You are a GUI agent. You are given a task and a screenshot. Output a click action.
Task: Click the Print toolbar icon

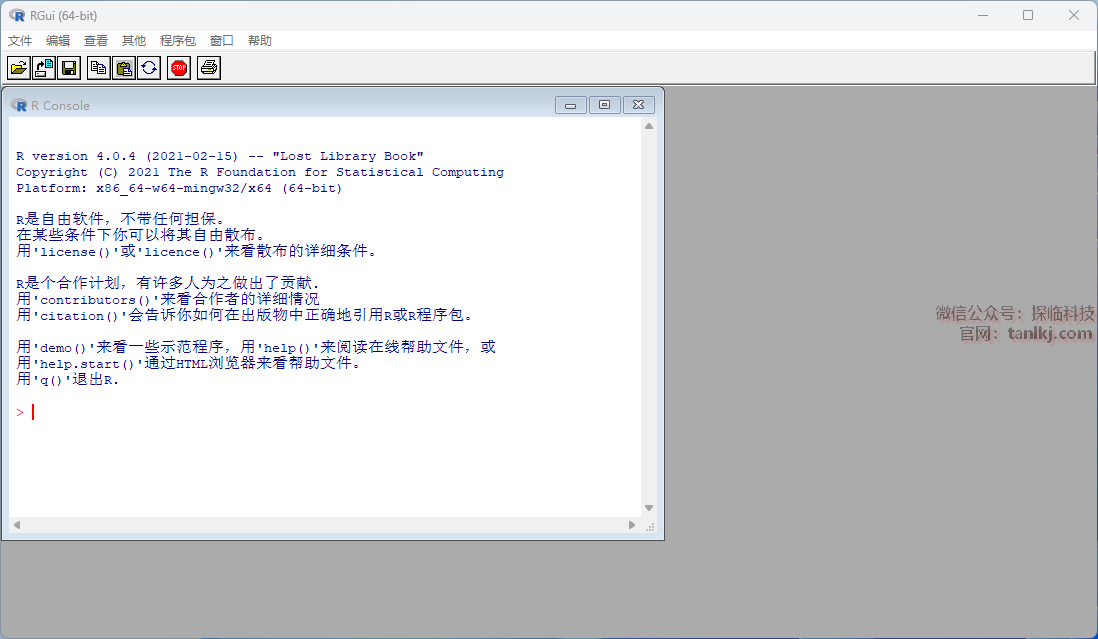click(209, 68)
